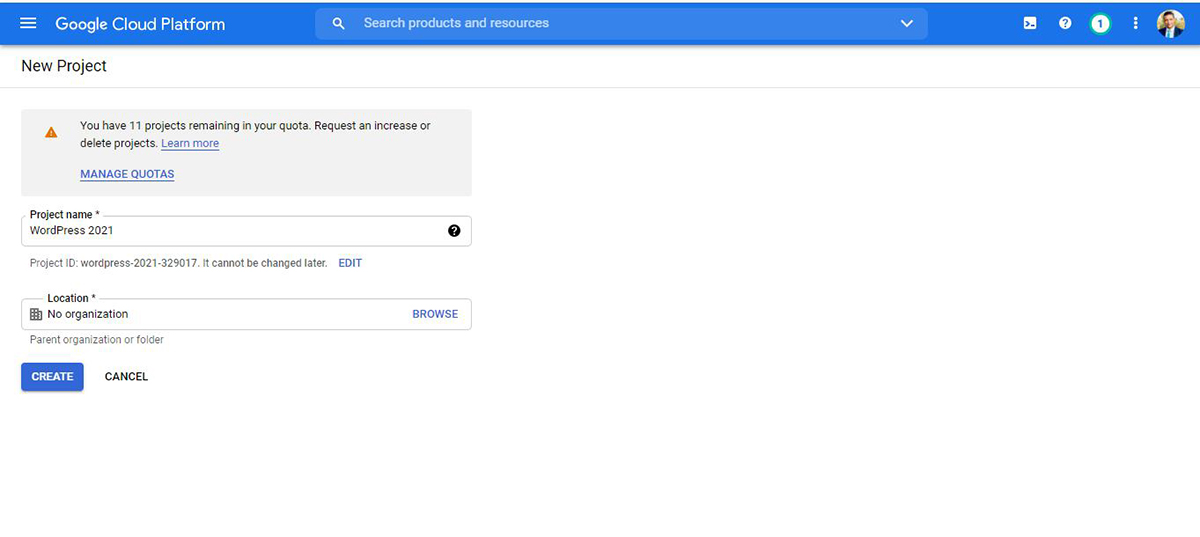1200x537 pixels.
Task: Click the organization building icon
Action: tap(36, 314)
